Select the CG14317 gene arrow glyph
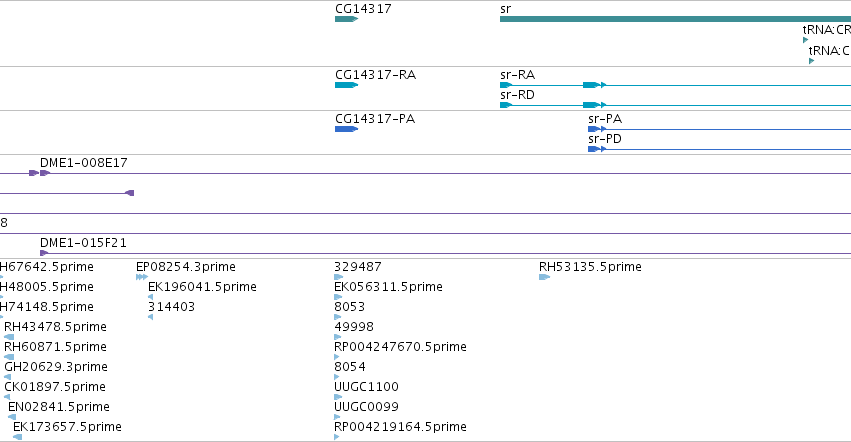The width and height of the screenshot is (851, 442). click(x=346, y=19)
